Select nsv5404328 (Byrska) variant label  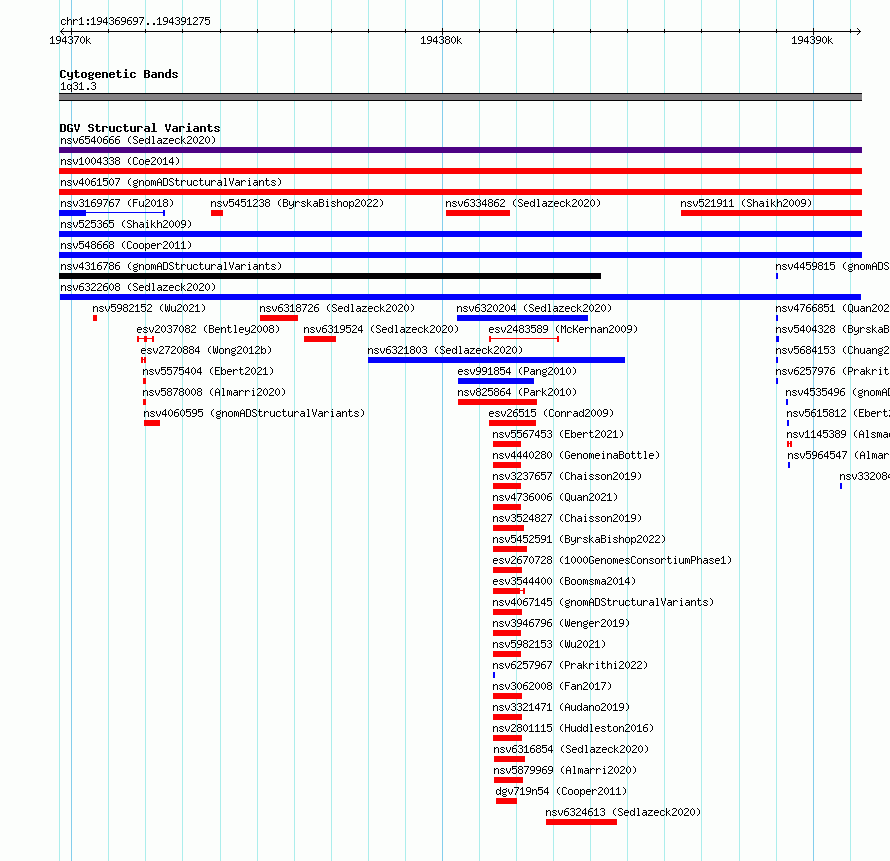pos(833,329)
